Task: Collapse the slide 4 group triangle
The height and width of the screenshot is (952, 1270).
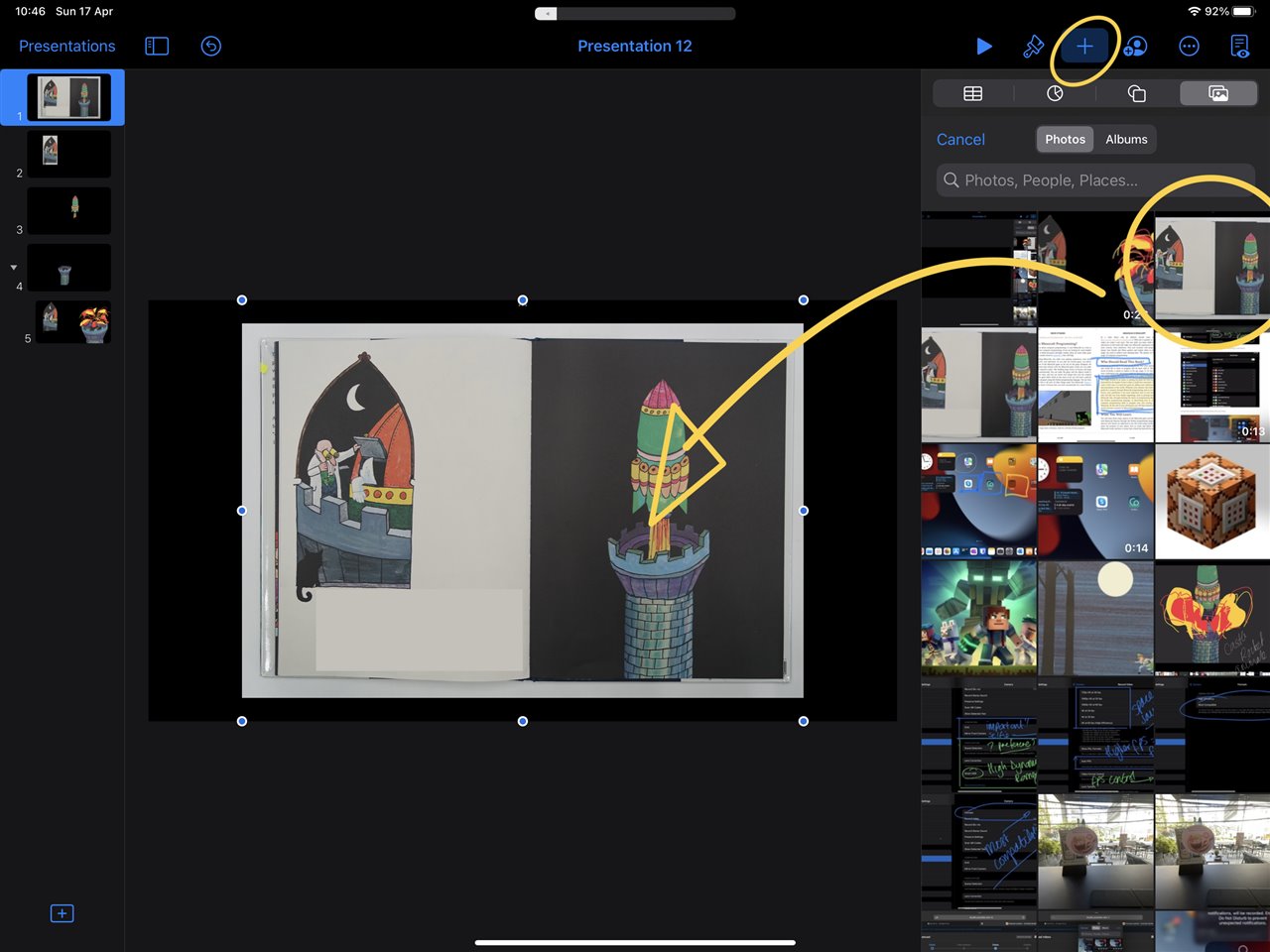Action: tap(14, 268)
